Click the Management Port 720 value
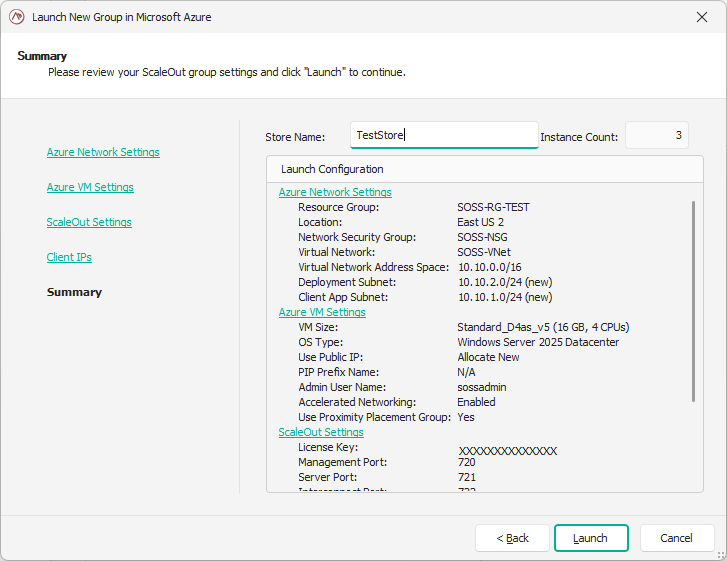Viewport: 727px width, 561px height. [x=466, y=462]
